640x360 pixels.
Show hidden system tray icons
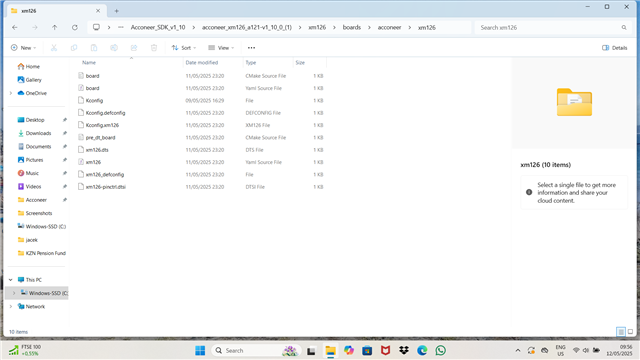(x=518, y=351)
